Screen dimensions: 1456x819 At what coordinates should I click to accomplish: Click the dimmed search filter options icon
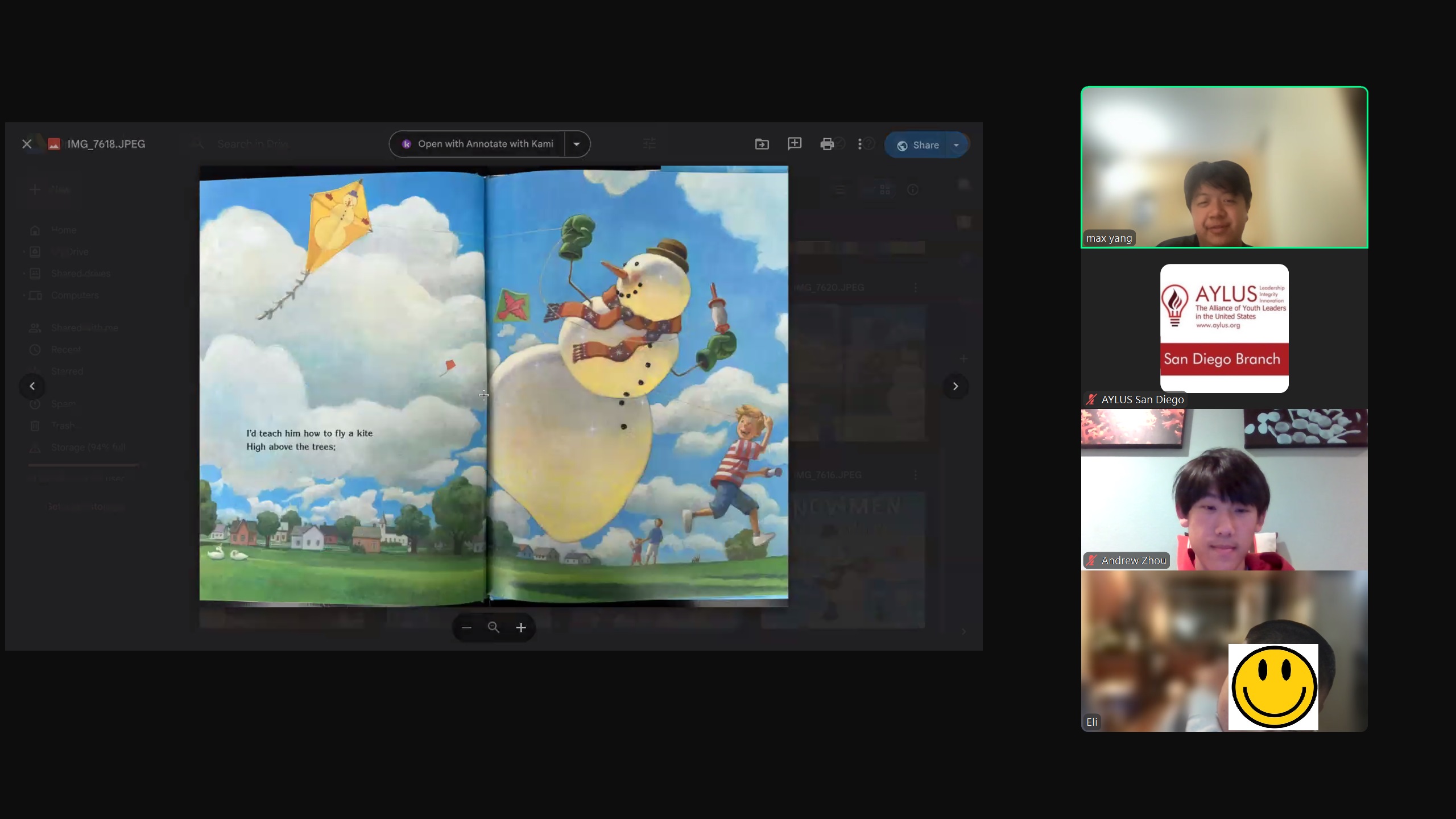point(649,144)
